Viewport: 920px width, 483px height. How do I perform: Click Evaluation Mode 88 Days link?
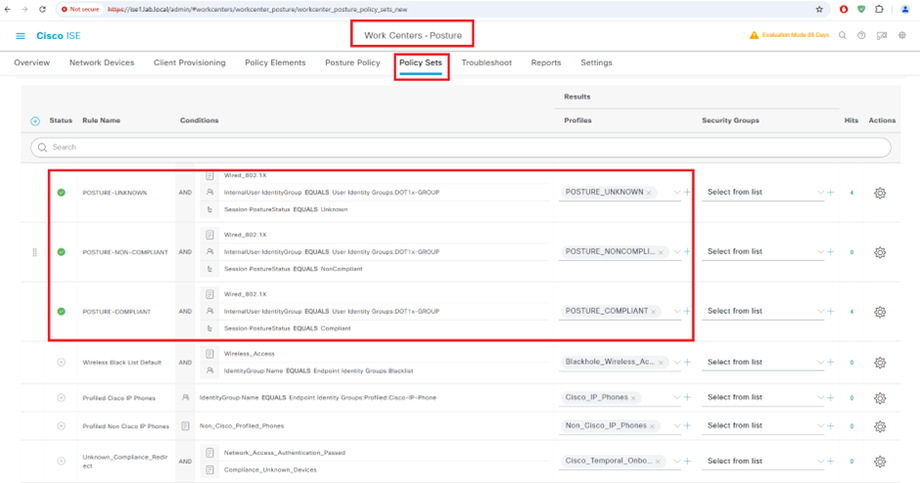(795, 35)
